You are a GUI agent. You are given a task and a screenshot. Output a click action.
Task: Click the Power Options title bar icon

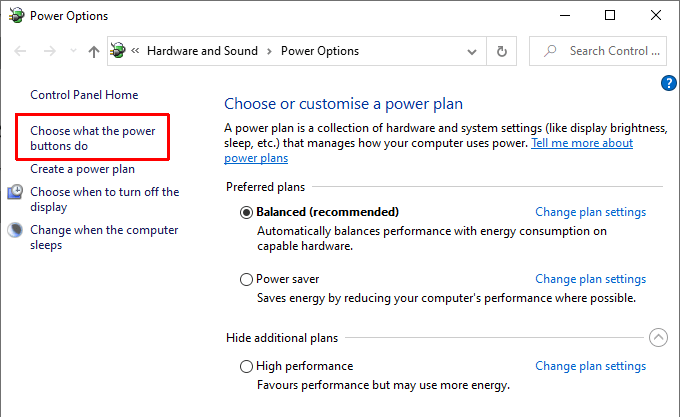tap(15, 15)
